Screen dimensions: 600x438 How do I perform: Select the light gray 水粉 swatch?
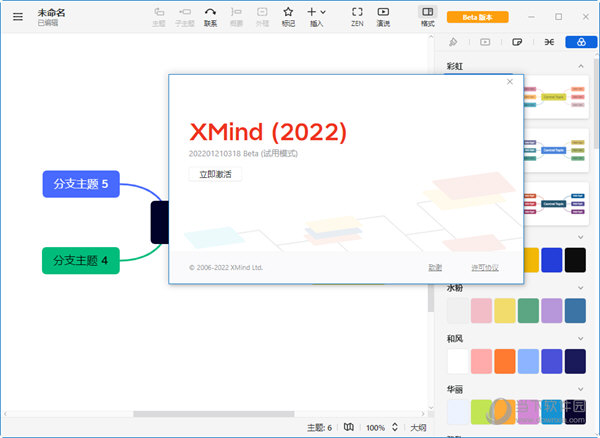(x=458, y=311)
